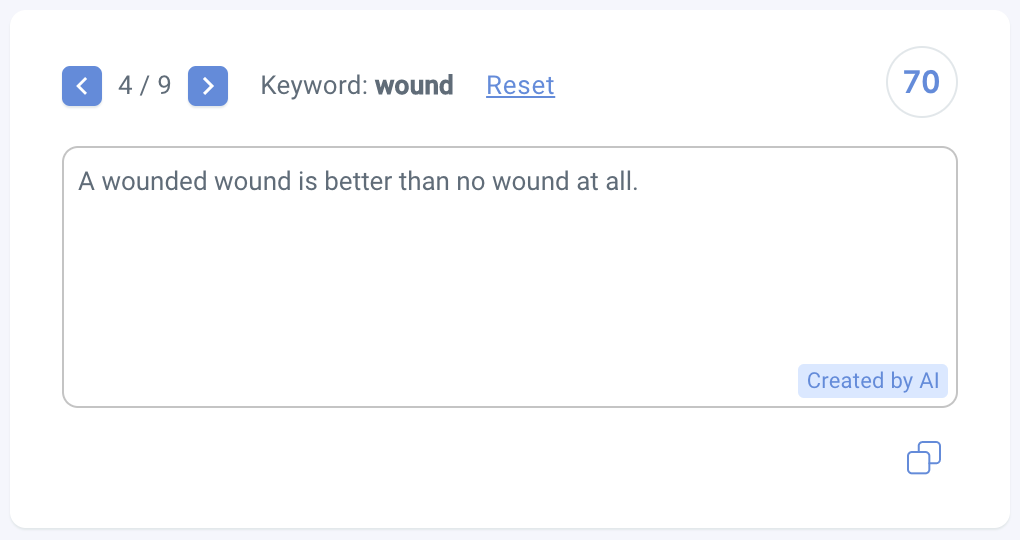
Task: Click the Created by AI badge
Action: coord(873,381)
